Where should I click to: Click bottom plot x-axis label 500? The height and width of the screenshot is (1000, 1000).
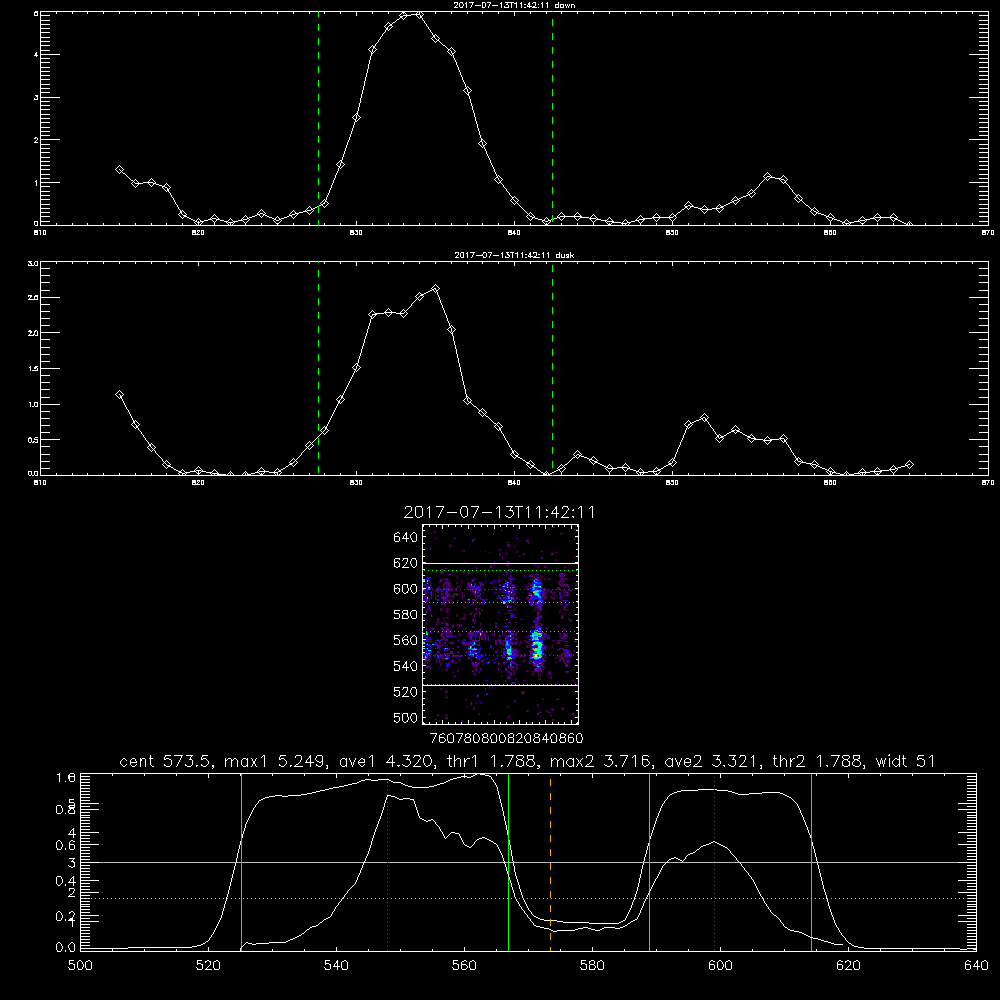[x=80, y=966]
